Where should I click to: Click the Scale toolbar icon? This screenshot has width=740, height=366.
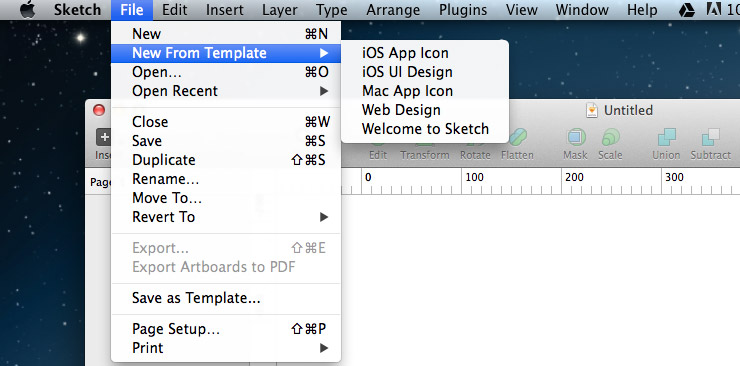tap(610, 137)
